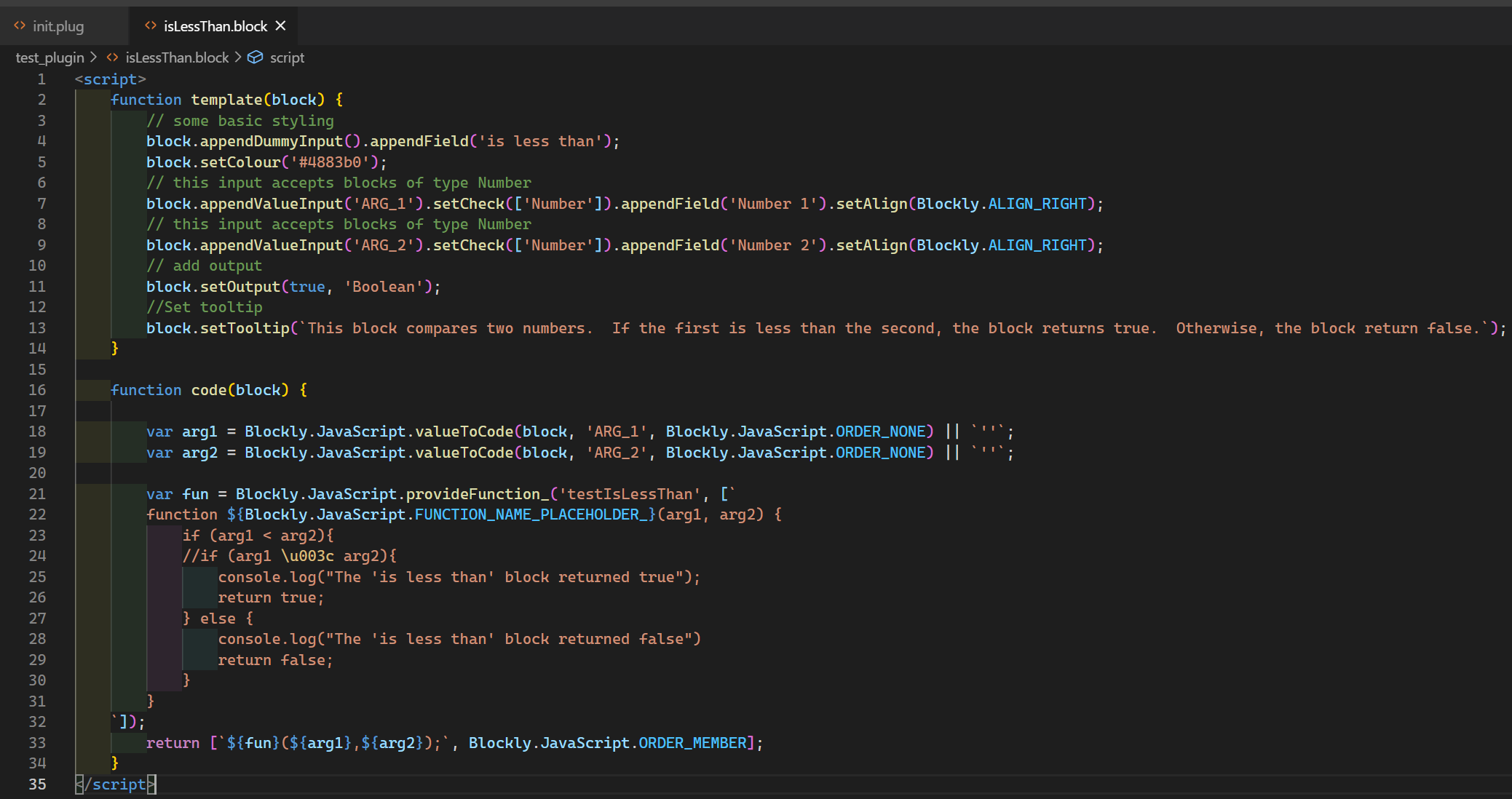This screenshot has width=1512, height=799.
Task: Click line number 35 in gutter
Action: point(37,784)
